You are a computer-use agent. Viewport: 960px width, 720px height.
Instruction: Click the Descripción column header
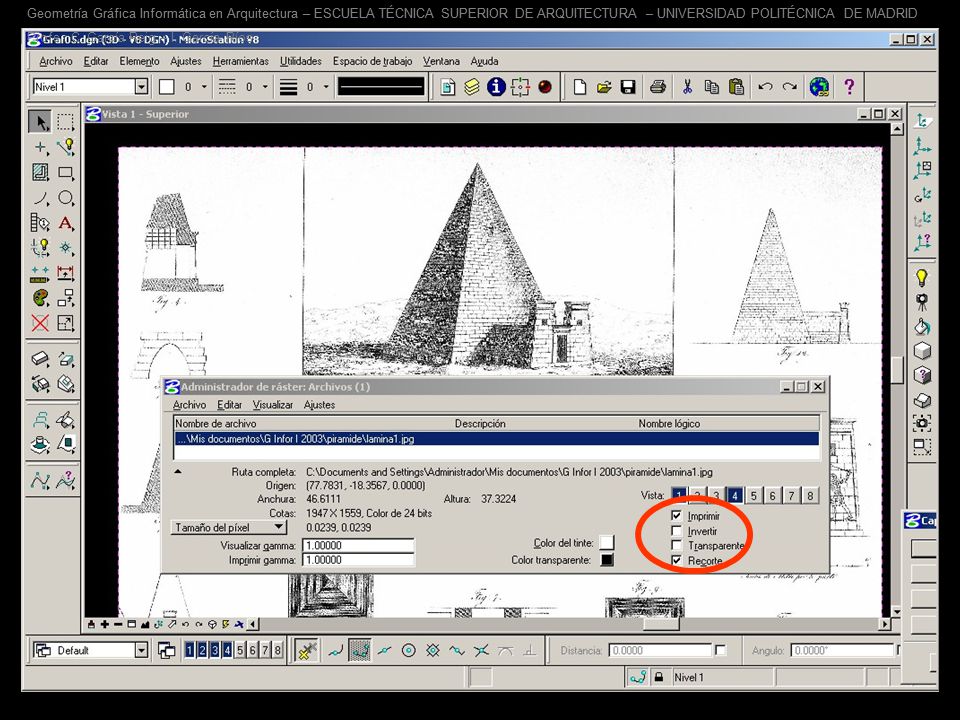(x=480, y=423)
